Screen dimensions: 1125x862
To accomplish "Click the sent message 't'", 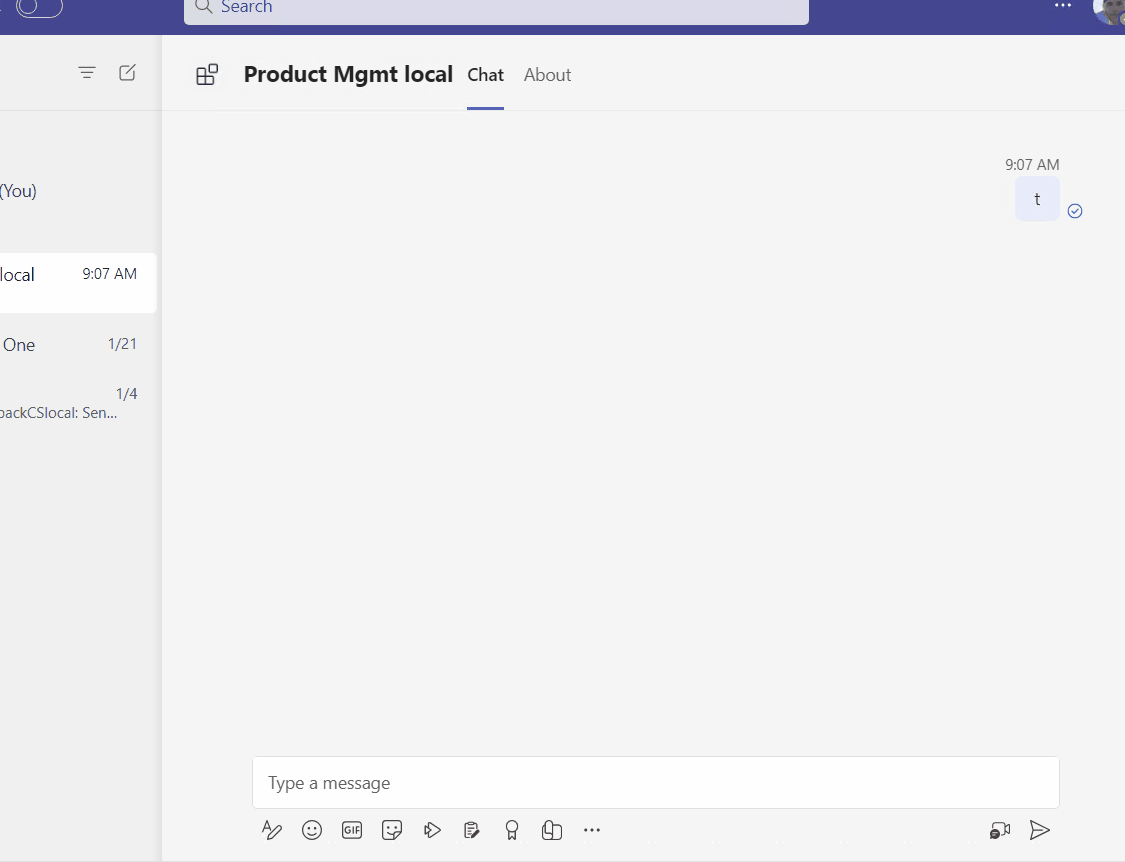I will (x=1037, y=199).
